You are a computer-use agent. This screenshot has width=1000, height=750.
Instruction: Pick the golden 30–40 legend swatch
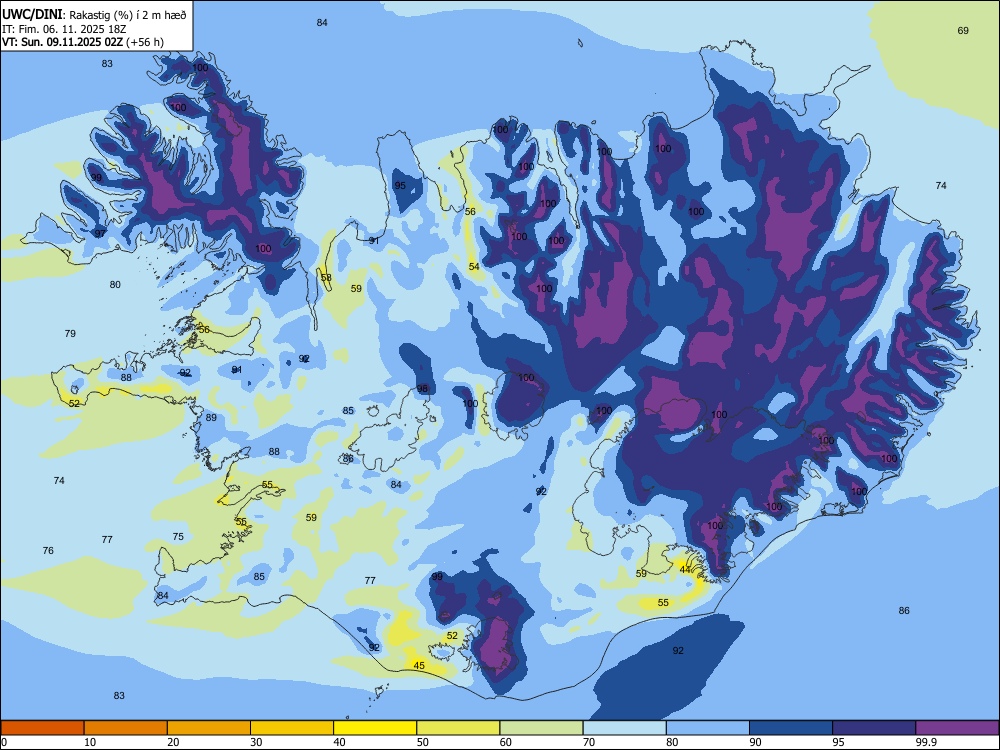[x=292, y=728]
